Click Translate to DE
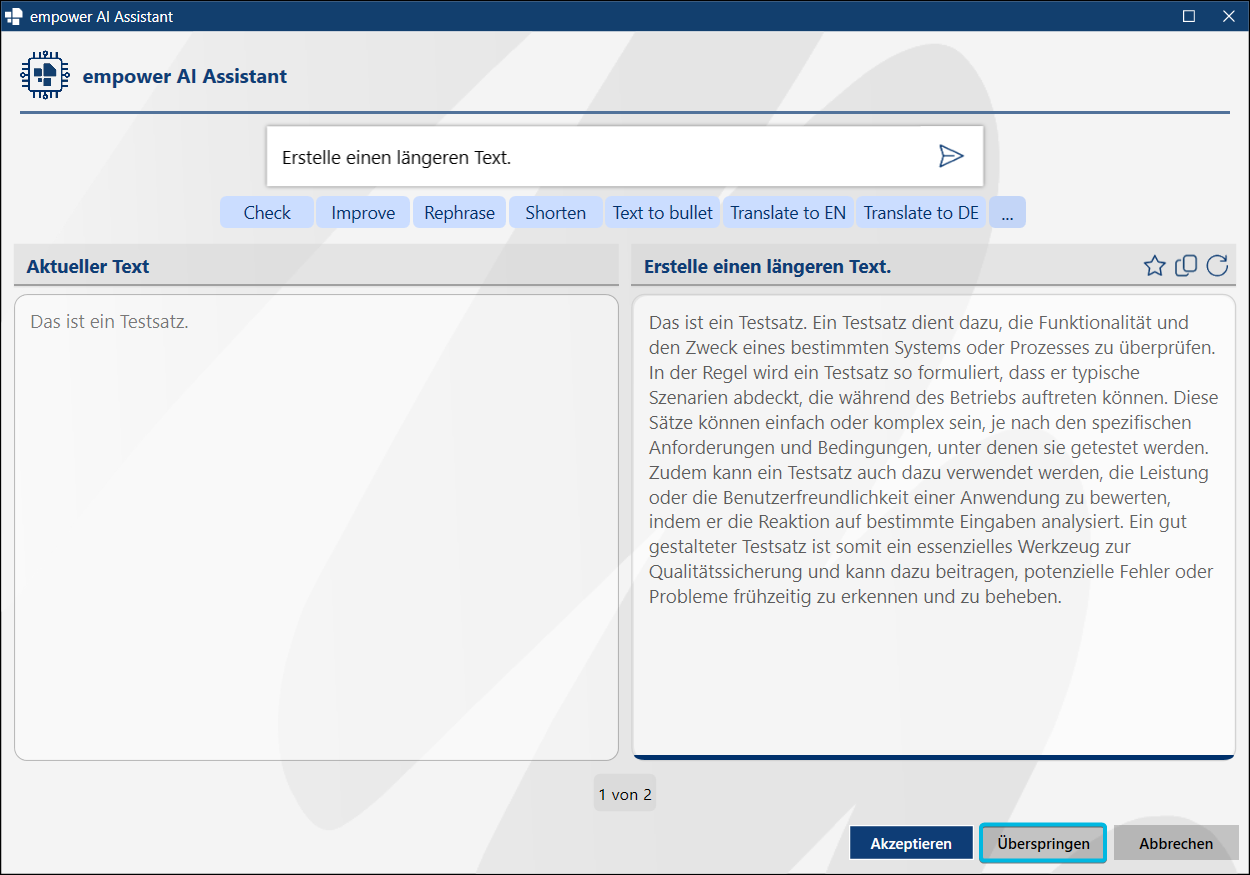This screenshot has width=1250, height=875. pos(921,212)
